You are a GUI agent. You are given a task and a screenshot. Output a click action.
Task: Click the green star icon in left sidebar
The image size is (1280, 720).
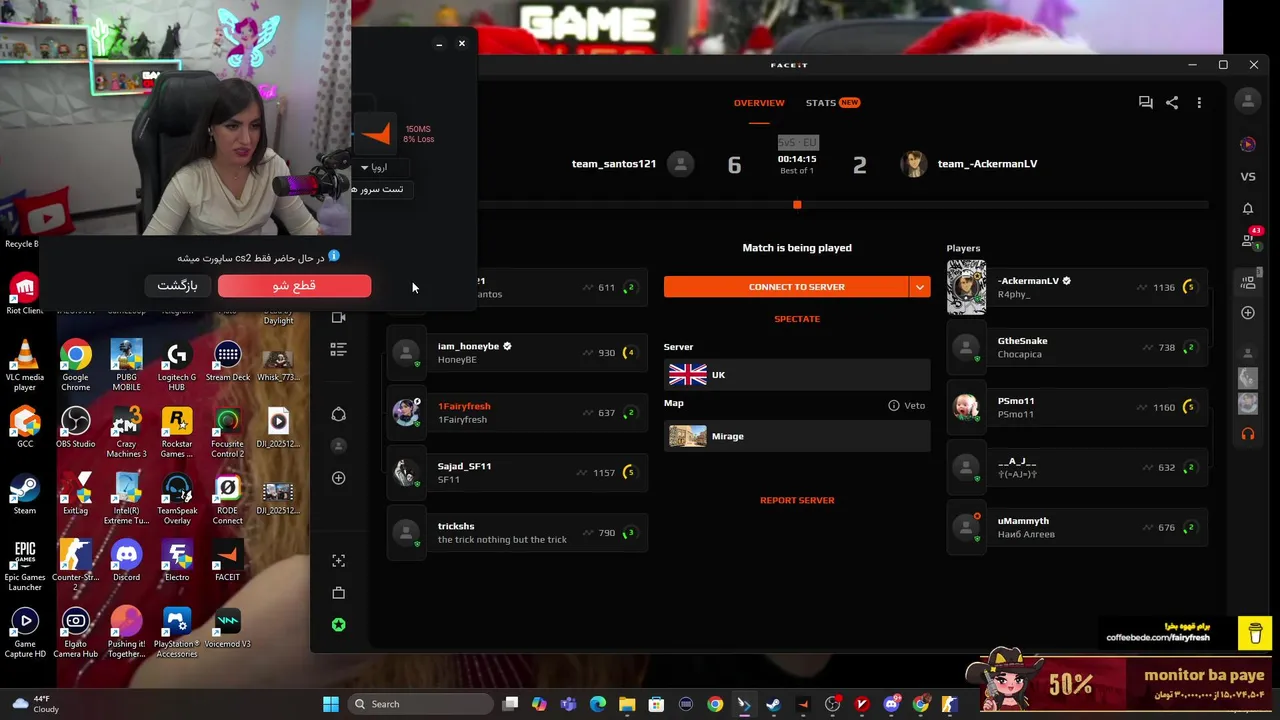point(338,625)
